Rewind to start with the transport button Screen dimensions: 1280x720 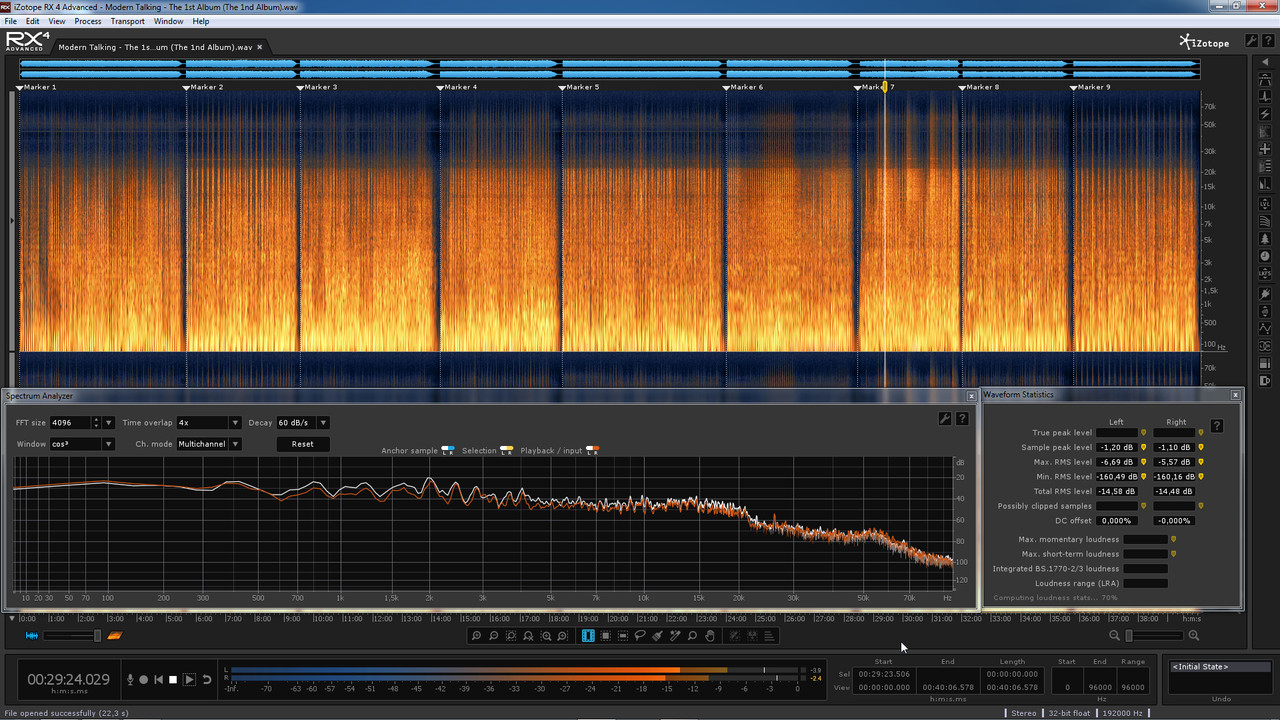[x=158, y=680]
